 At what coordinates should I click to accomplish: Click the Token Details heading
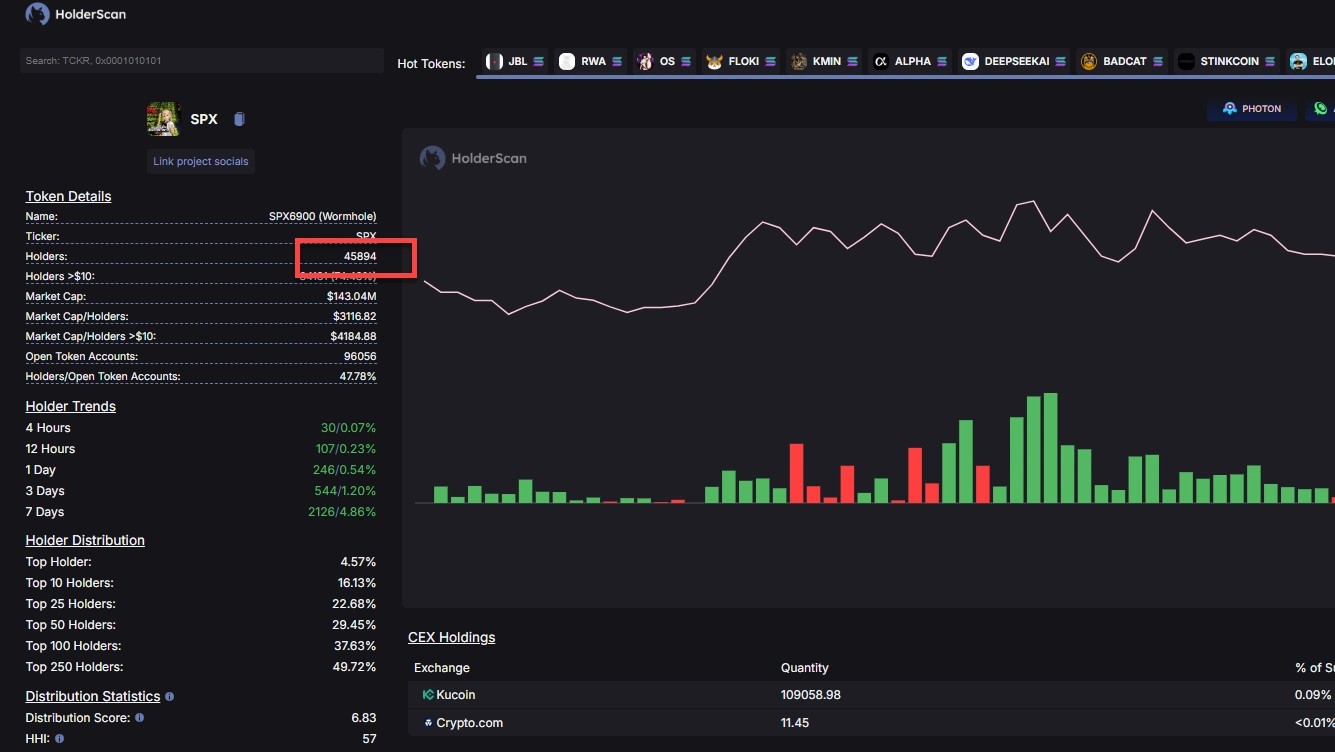click(x=68, y=197)
